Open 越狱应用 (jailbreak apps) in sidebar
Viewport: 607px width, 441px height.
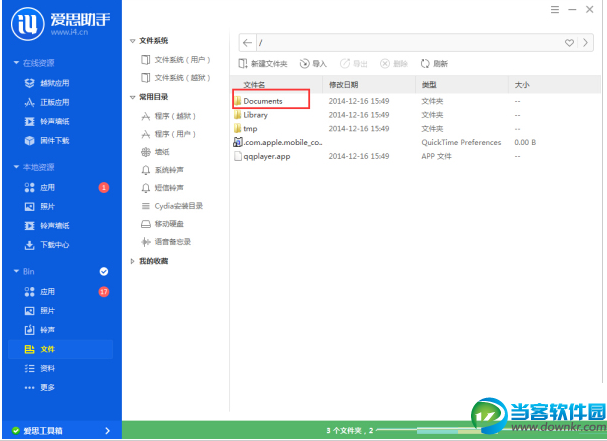click(x=47, y=83)
